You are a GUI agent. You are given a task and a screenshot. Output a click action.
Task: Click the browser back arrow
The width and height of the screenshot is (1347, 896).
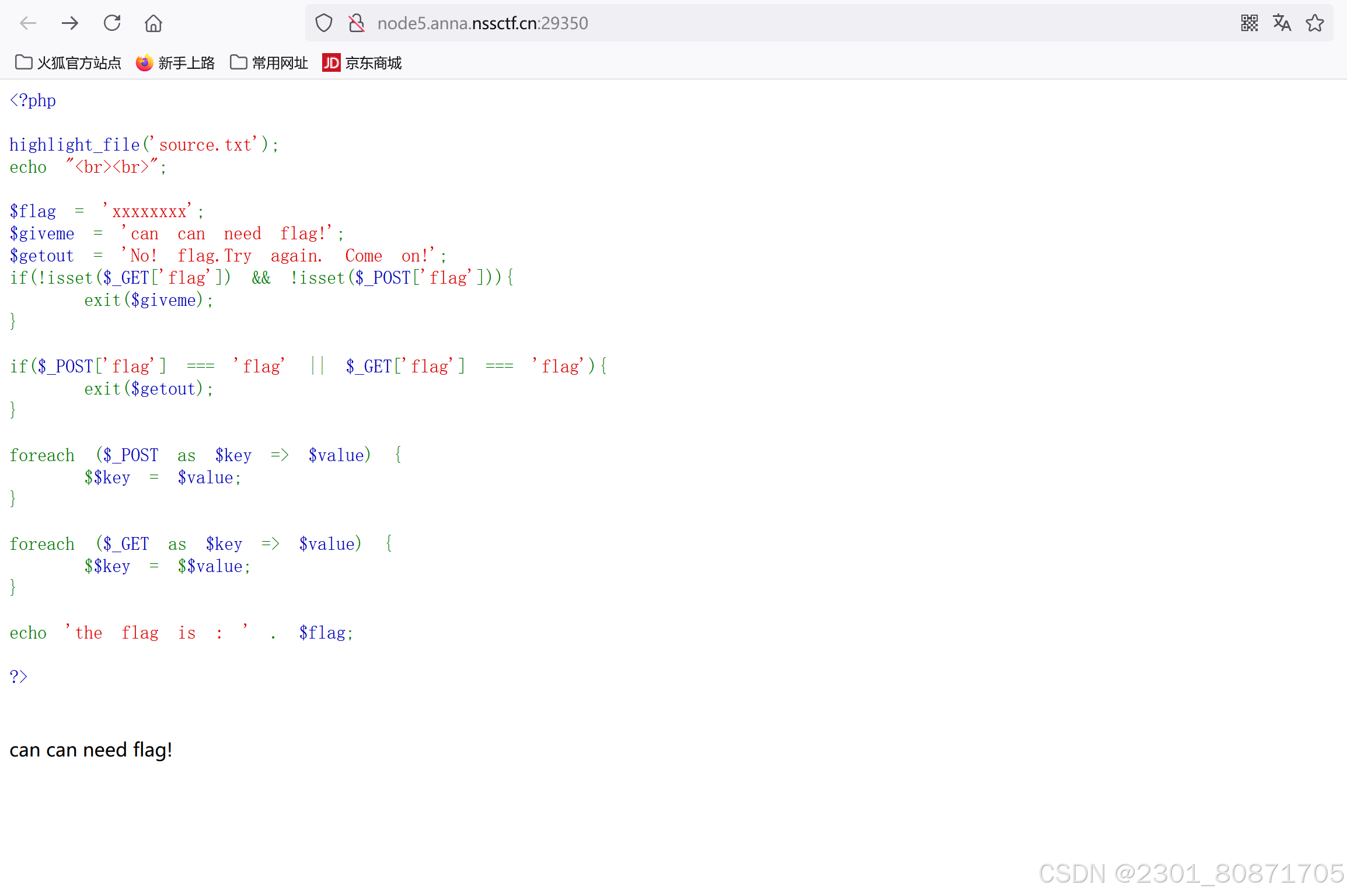pyautogui.click(x=28, y=23)
